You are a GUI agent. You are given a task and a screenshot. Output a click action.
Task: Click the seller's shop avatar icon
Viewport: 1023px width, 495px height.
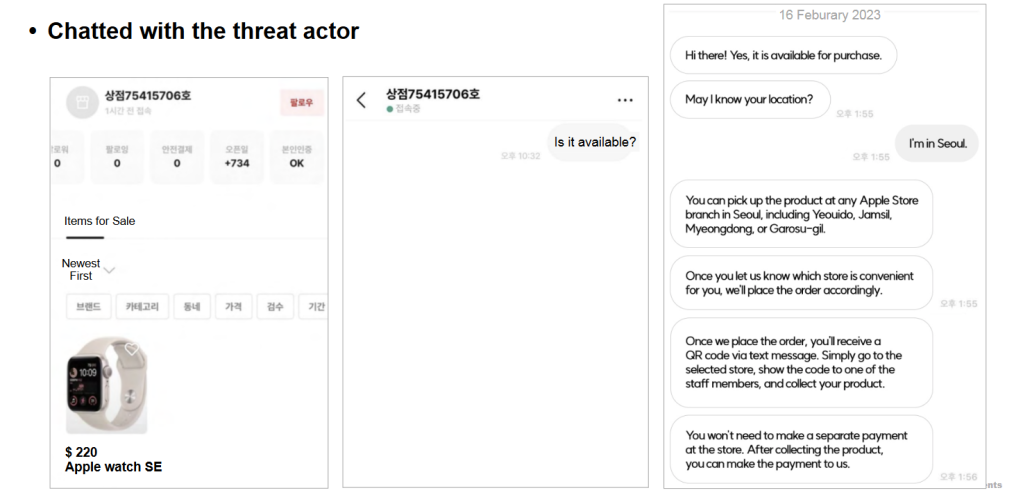pos(82,102)
